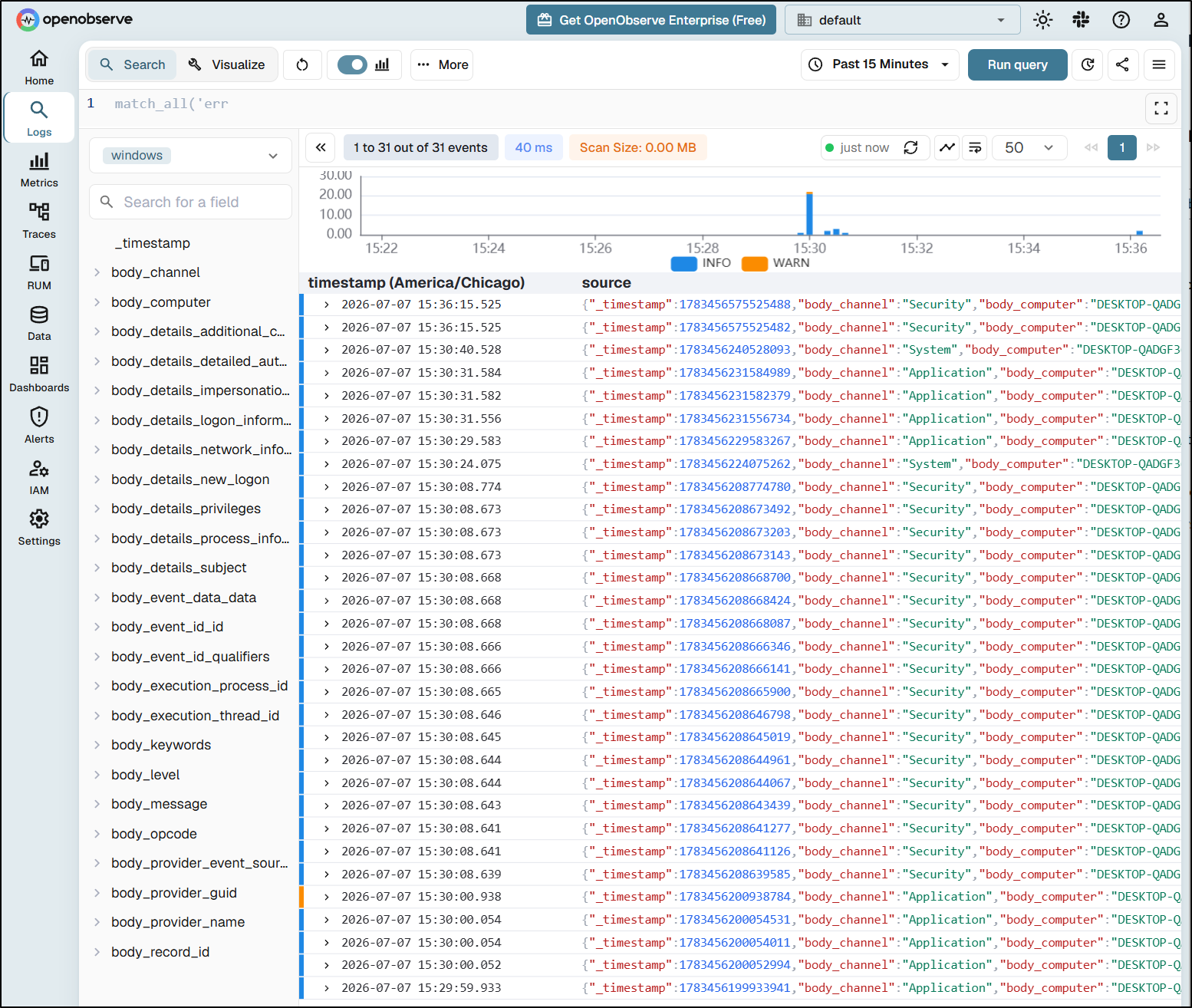Open the Alerts section

click(x=39, y=426)
